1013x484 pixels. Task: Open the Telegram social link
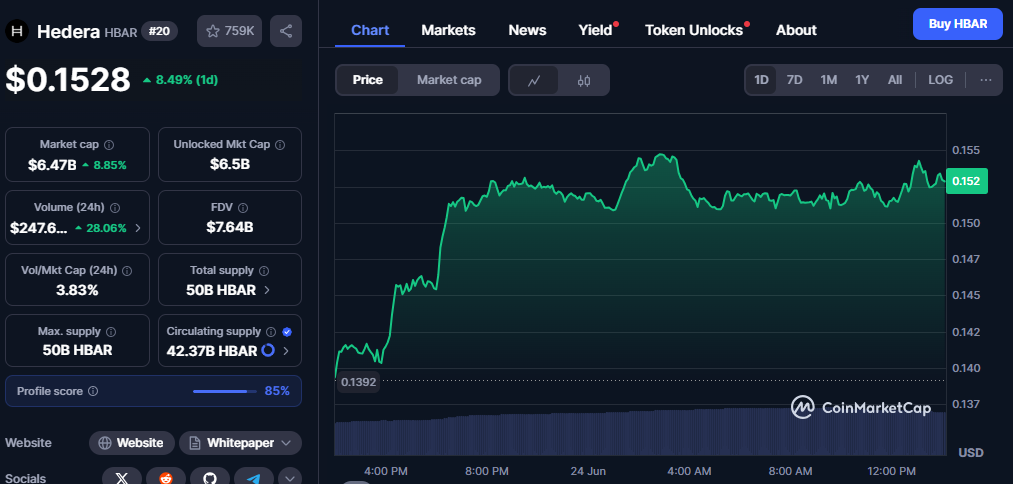pos(254,478)
